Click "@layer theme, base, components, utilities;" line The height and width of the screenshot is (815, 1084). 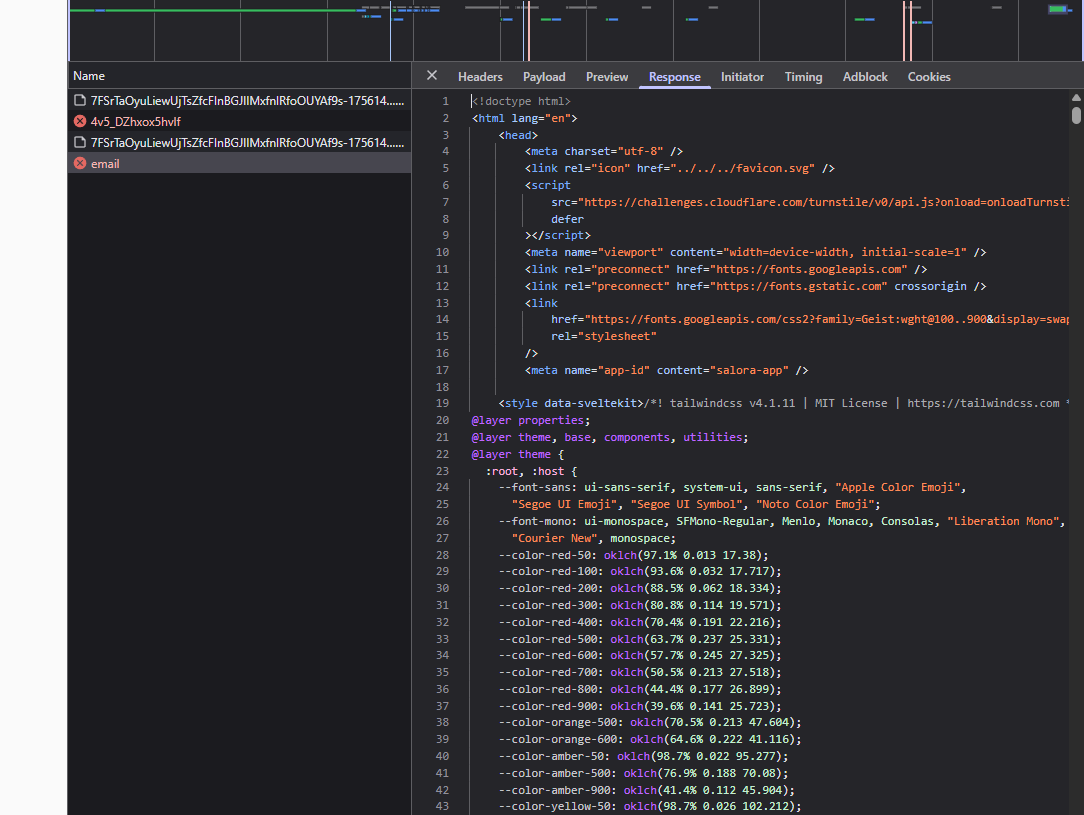pyautogui.click(x=610, y=438)
